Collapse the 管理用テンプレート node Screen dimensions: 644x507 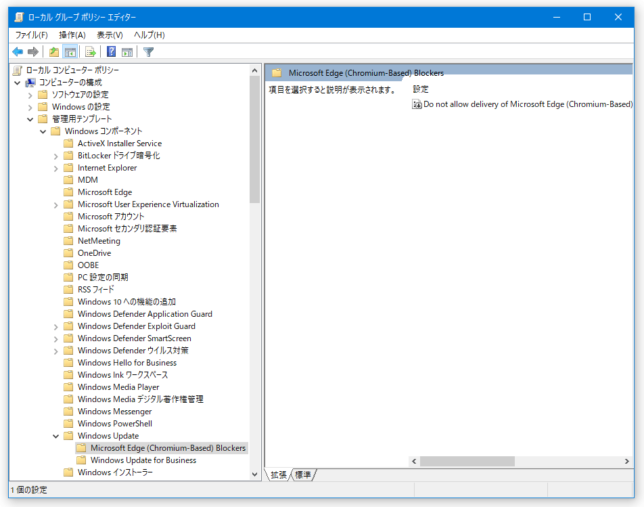click(x=30, y=119)
